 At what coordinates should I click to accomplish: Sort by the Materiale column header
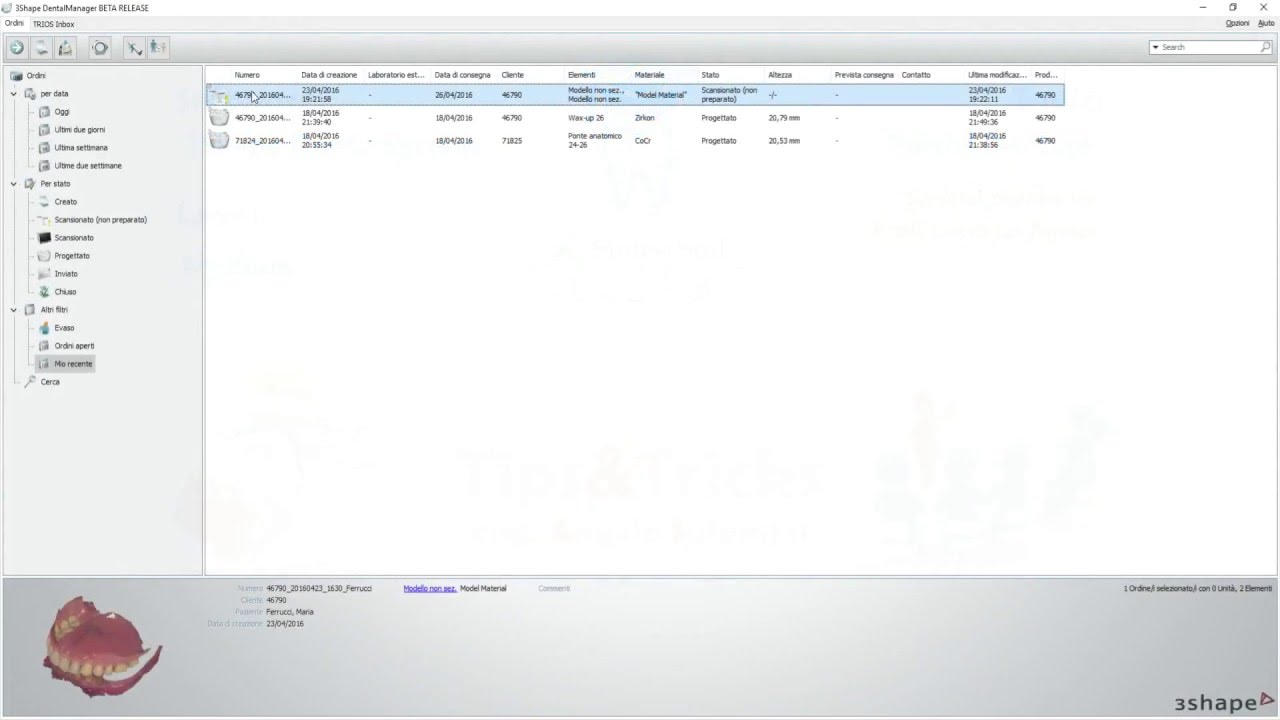(649, 75)
